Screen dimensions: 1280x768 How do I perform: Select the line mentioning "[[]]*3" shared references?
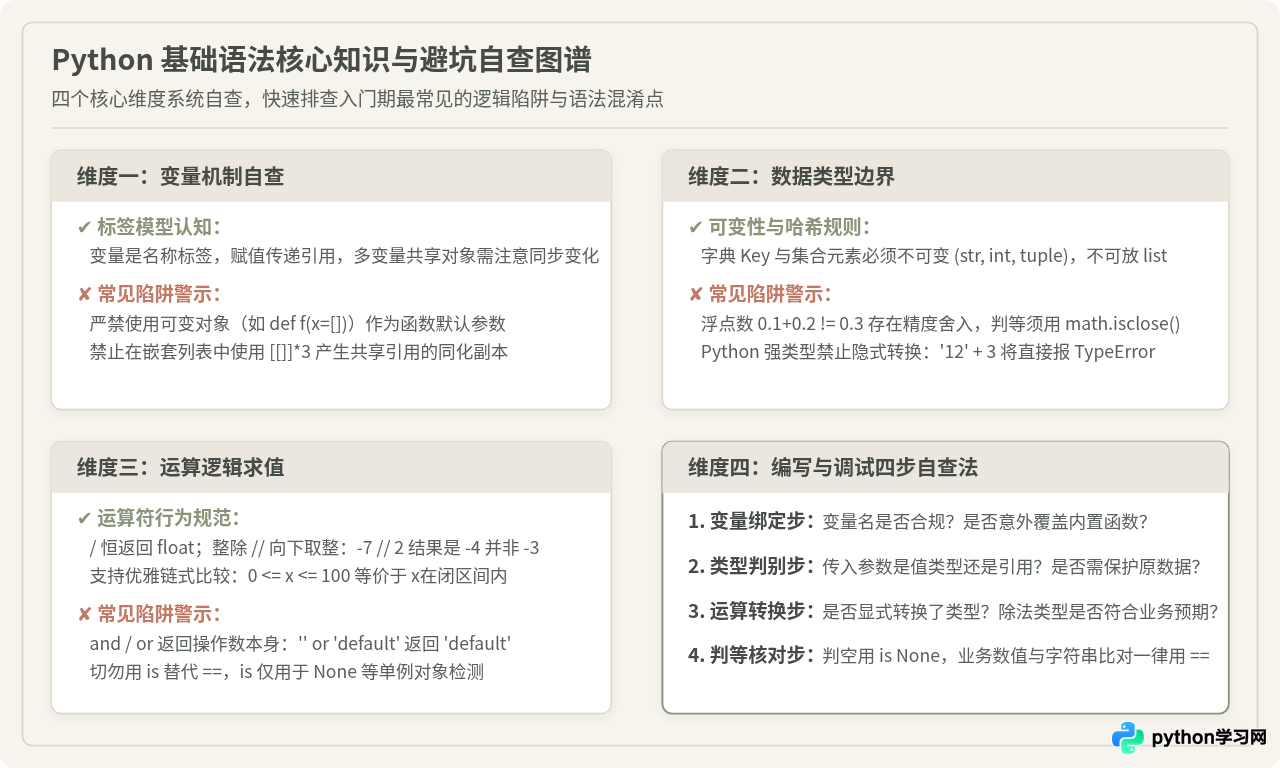pos(299,352)
